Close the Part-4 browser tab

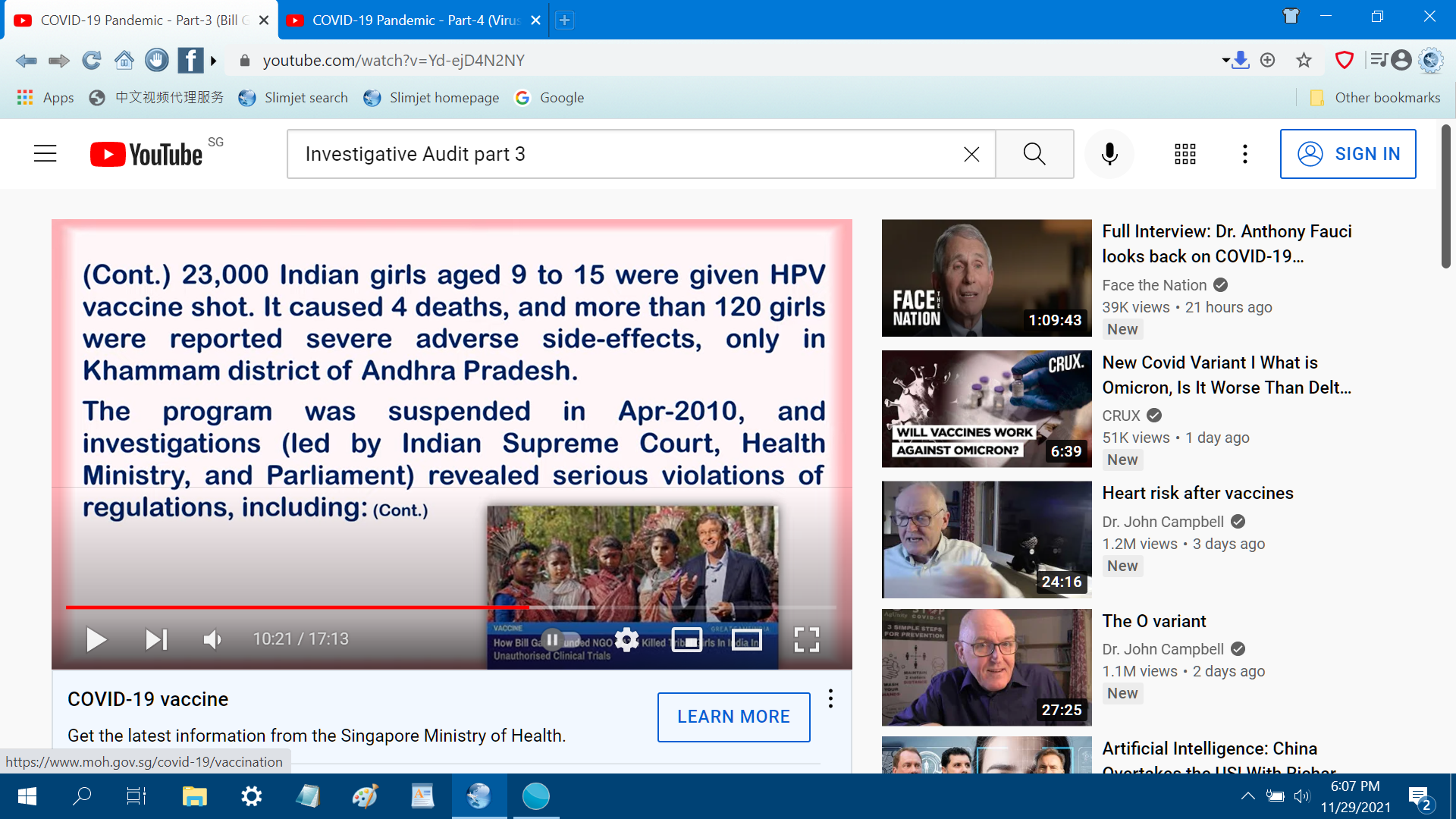point(535,20)
